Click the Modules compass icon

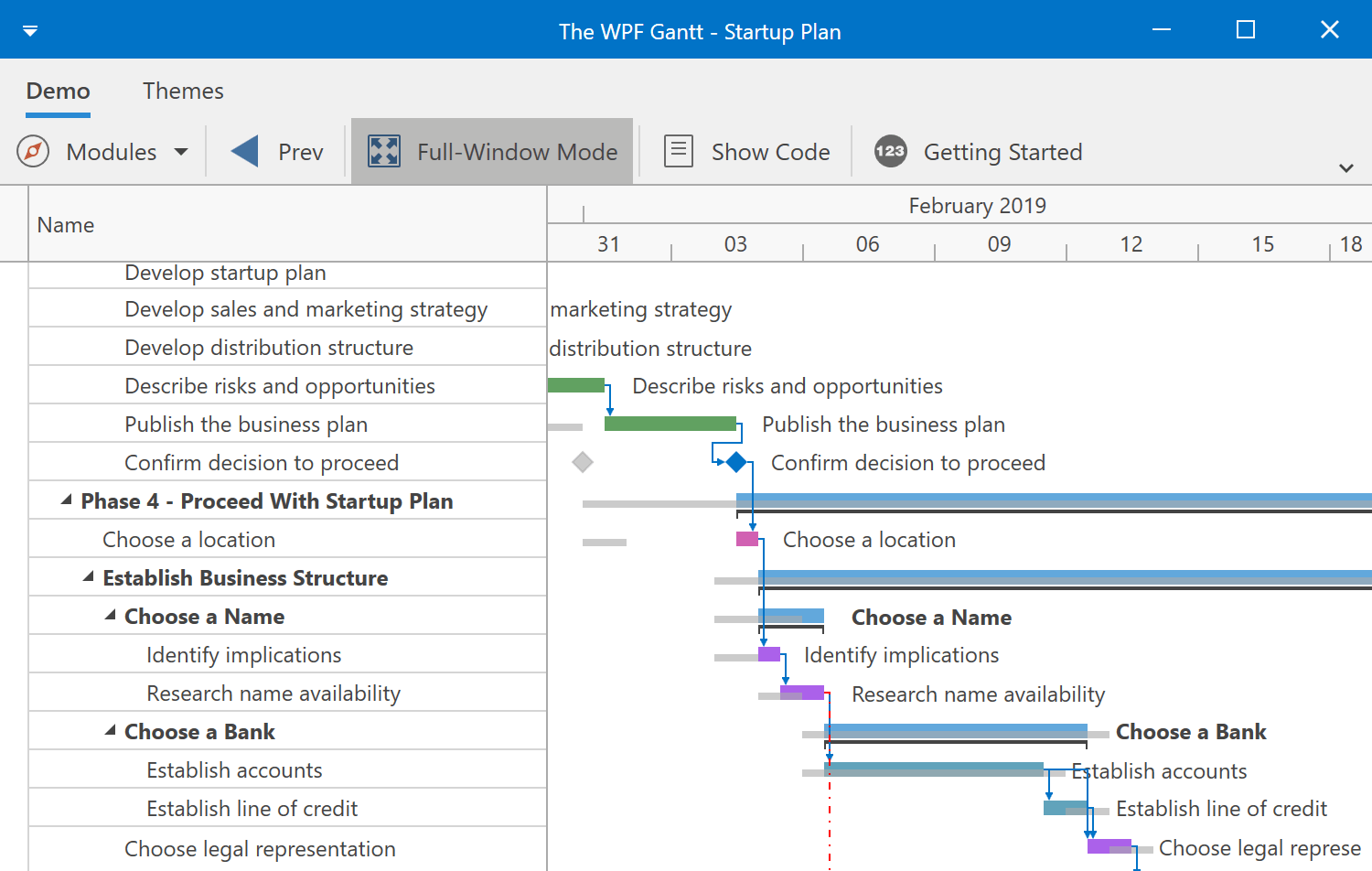click(32, 151)
